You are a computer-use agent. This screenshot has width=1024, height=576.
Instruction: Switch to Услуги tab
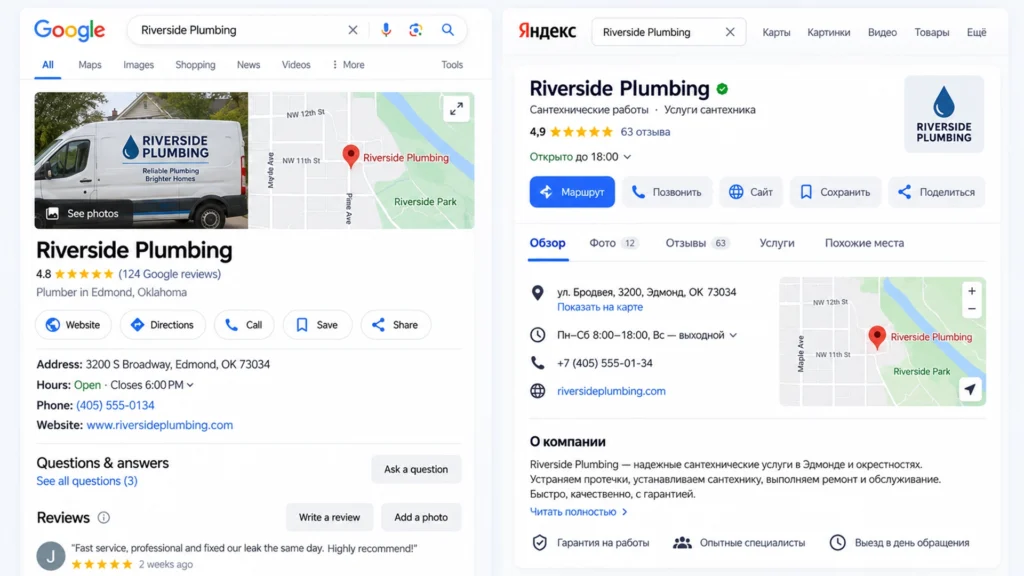click(776, 243)
